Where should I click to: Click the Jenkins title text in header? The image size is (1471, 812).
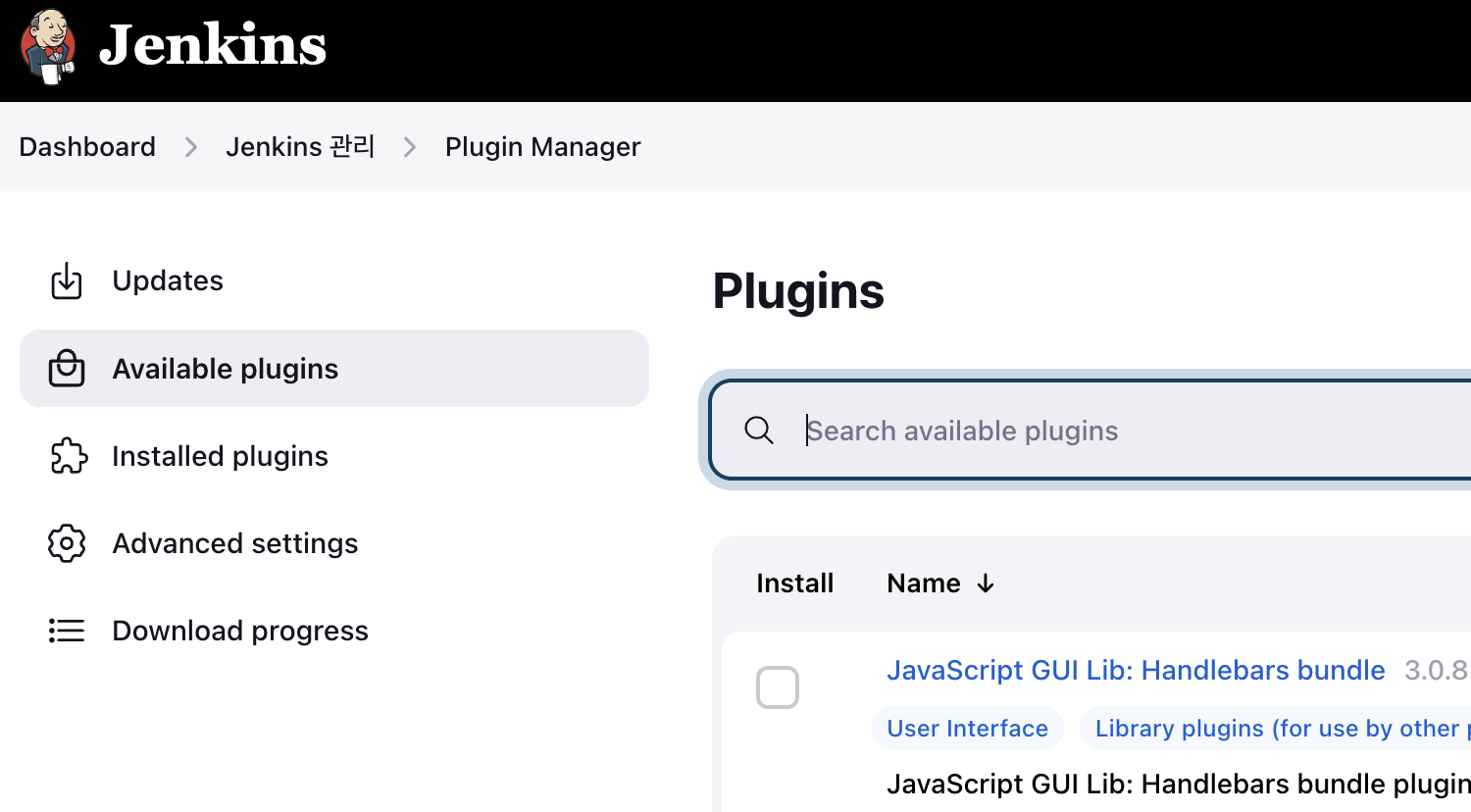click(213, 45)
